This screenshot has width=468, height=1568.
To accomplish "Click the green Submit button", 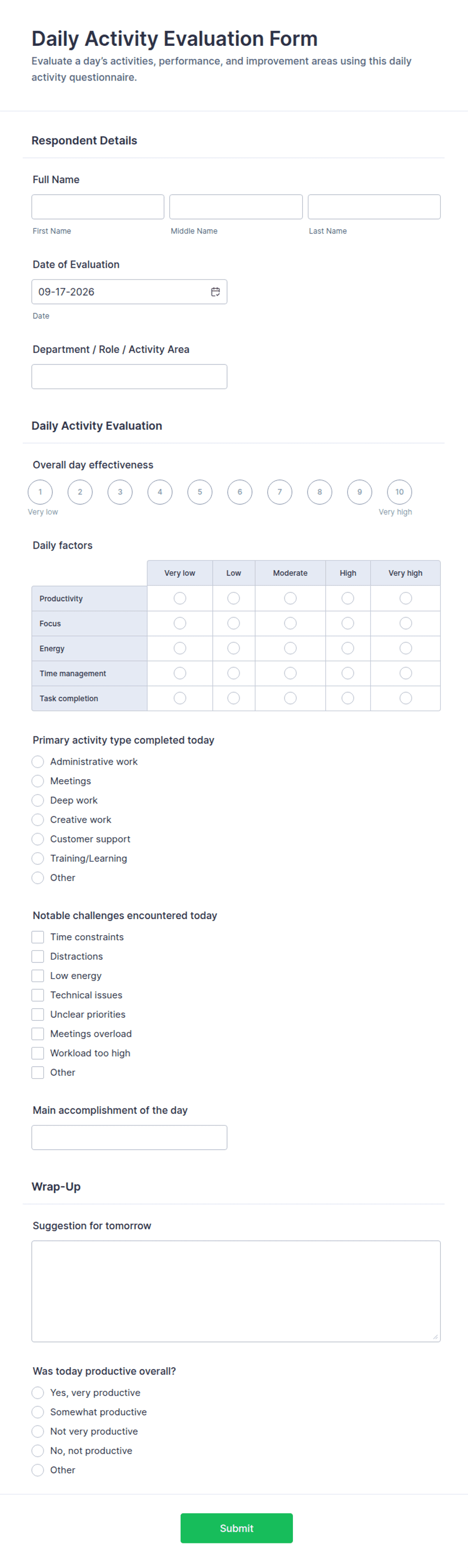I will tap(237, 1528).
